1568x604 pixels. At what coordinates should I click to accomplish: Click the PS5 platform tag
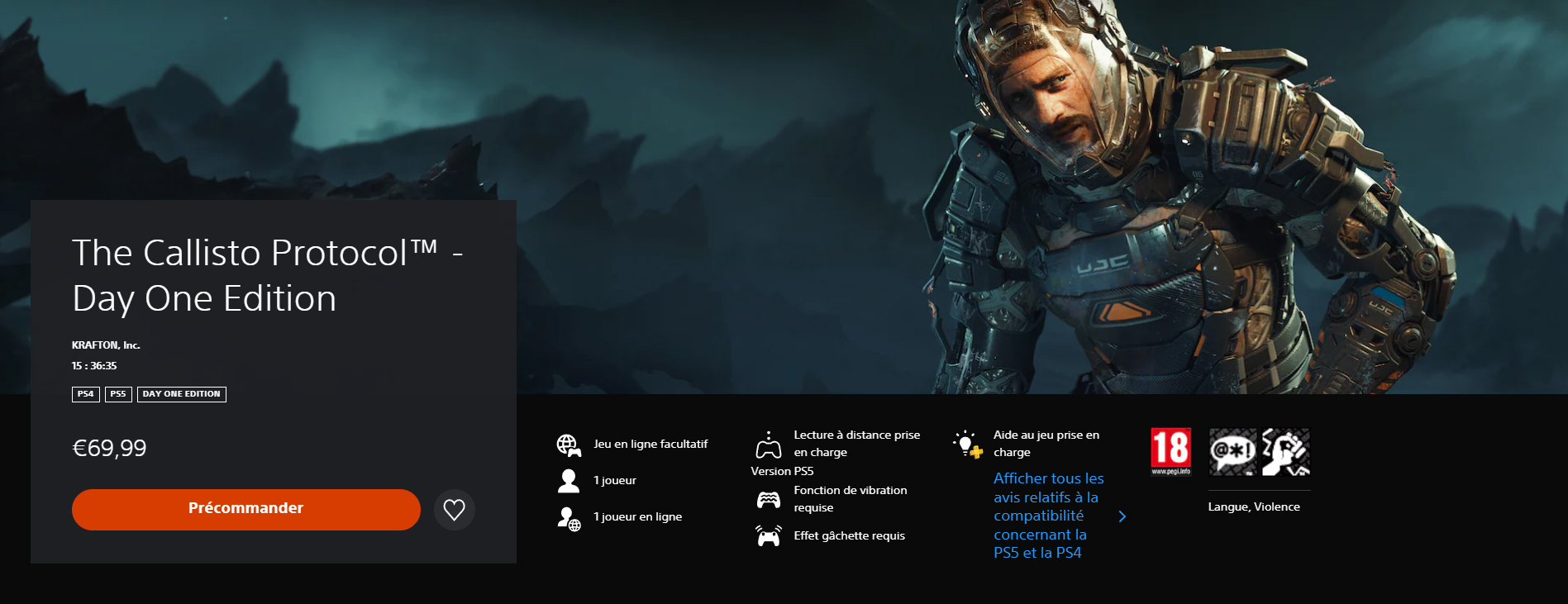click(118, 394)
